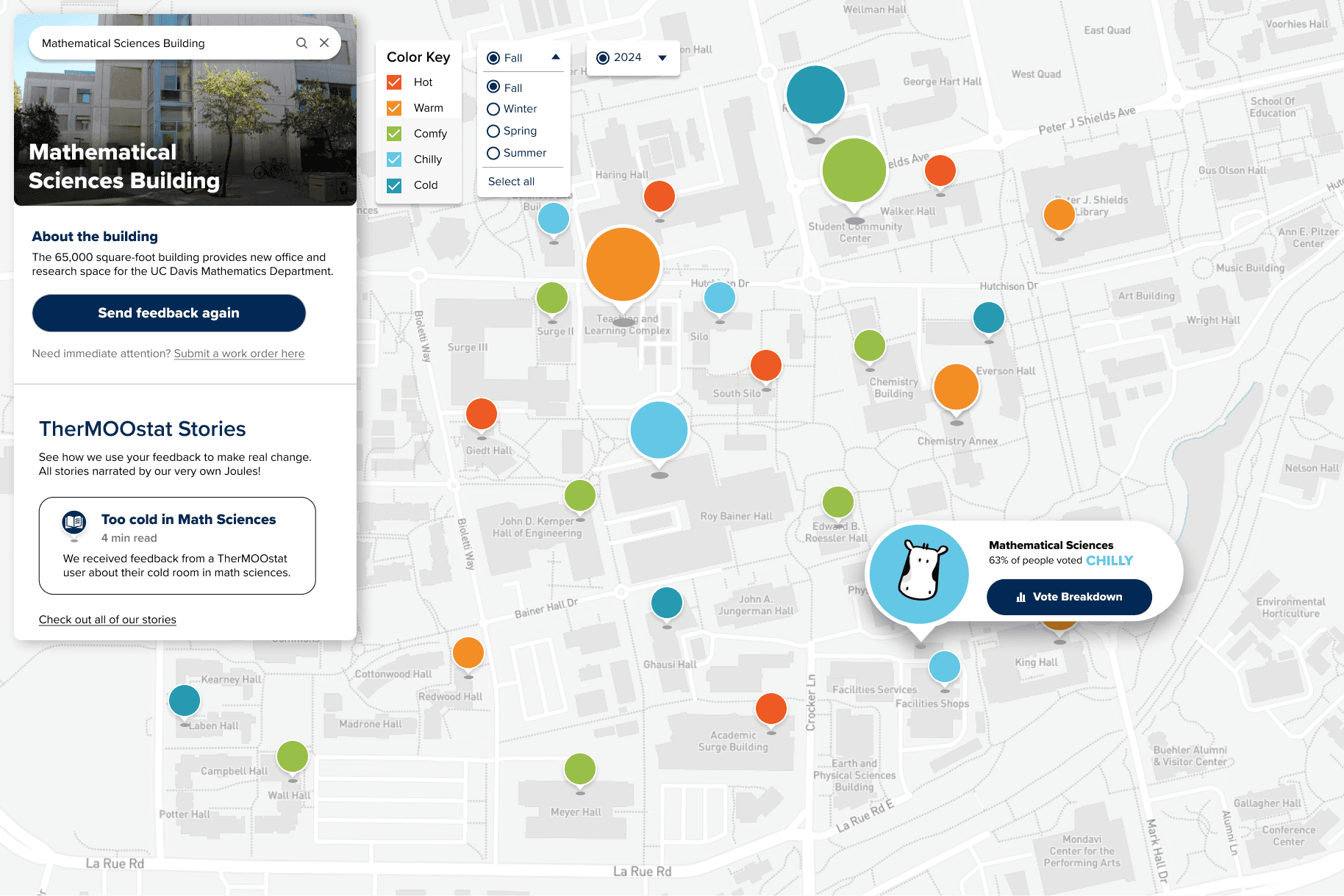Open the 2024 year dropdown
This screenshot has width=1344, height=896.
coord(633,57)
